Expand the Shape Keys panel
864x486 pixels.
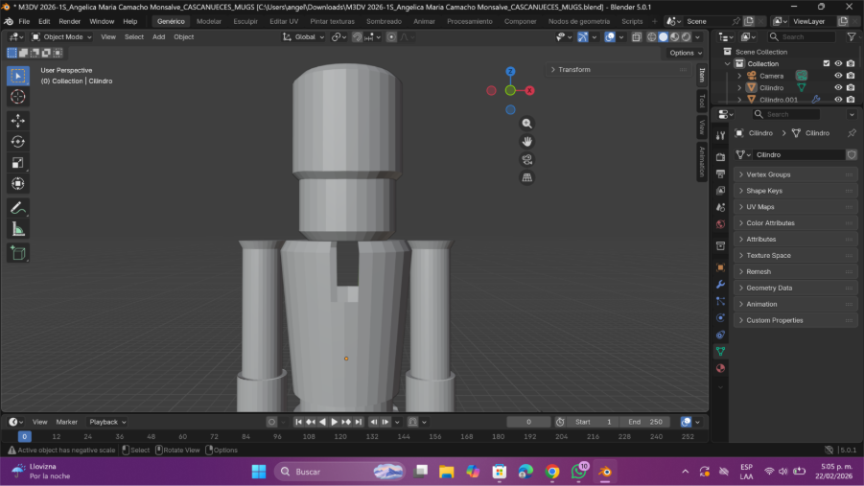coord(795,191)
